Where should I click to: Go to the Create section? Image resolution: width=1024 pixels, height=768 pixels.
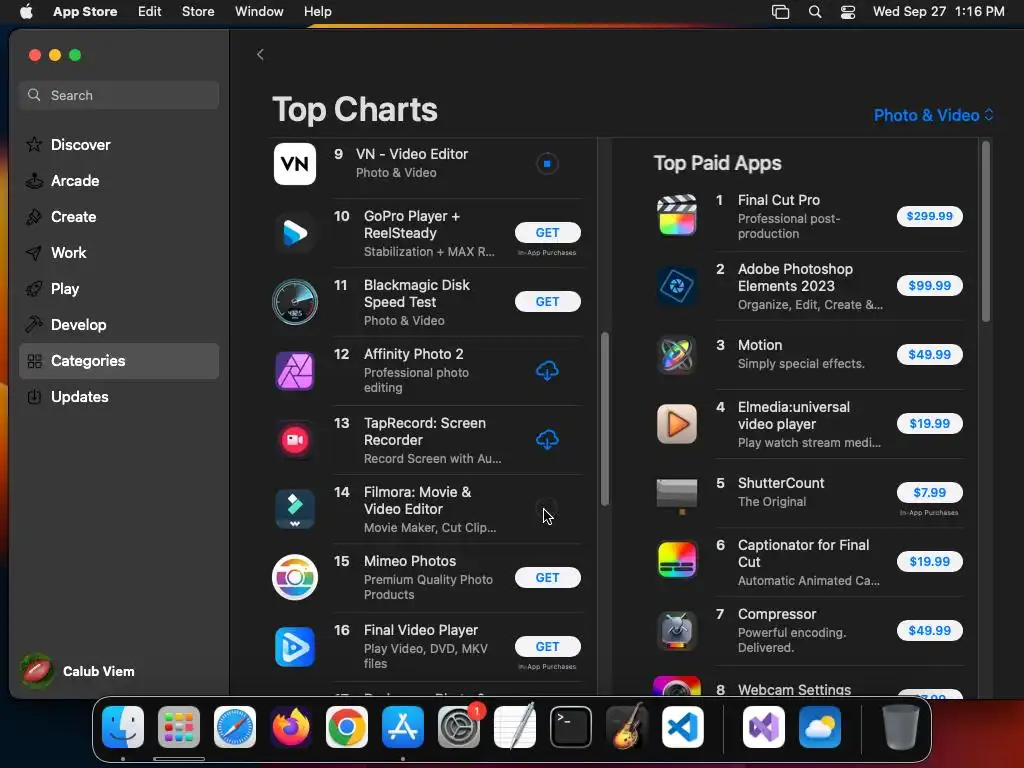pos(119,217)
